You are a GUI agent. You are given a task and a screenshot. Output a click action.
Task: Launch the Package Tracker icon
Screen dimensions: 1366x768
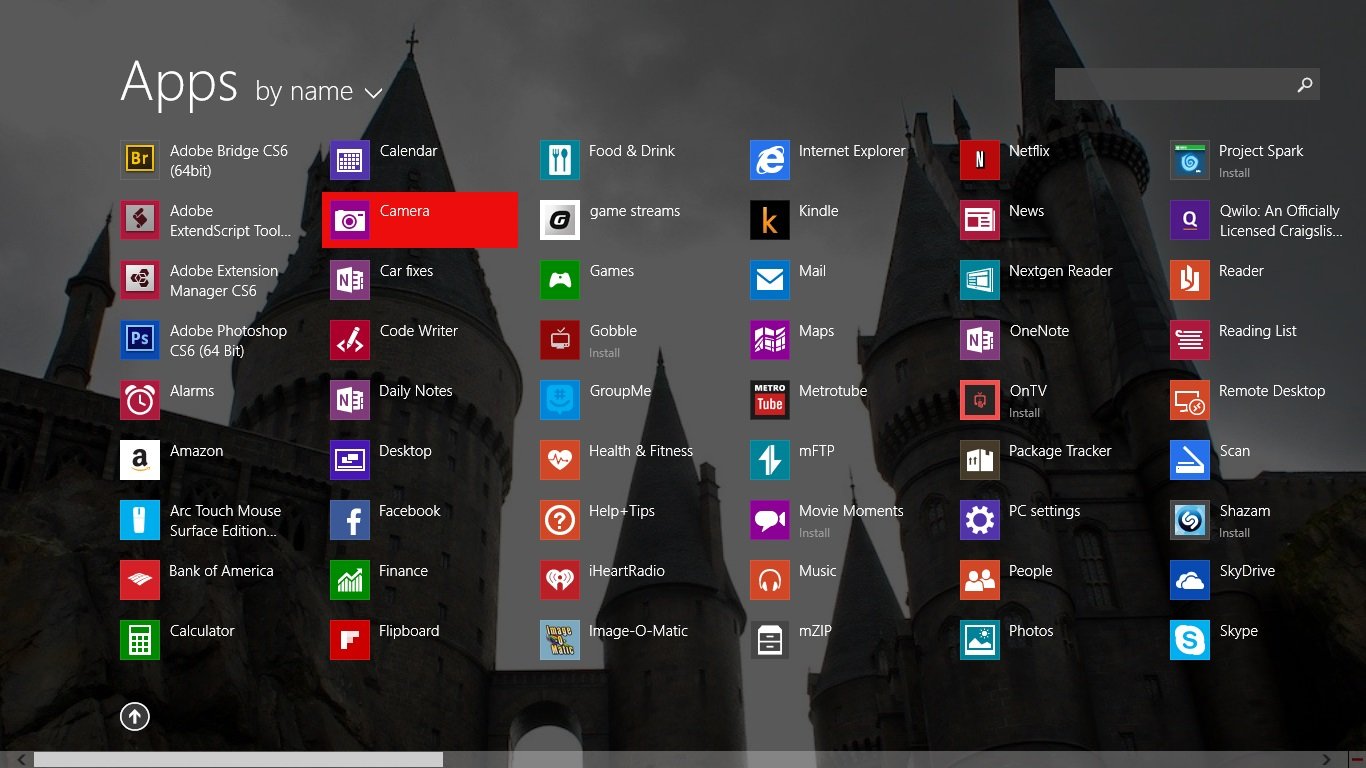click(980, 460)
